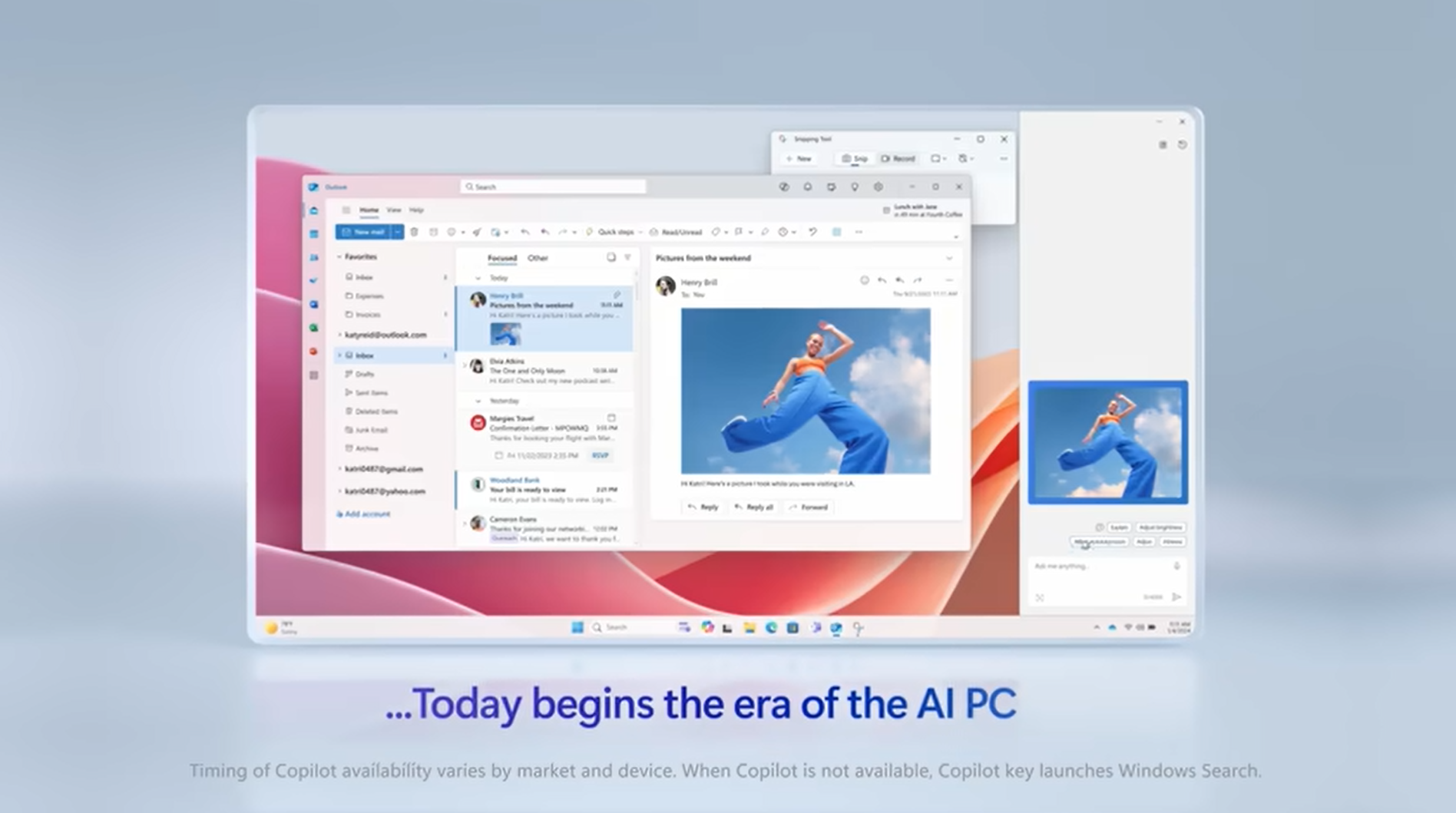Click the image thumbnail in Copilot panel

tap(1107, 442)
